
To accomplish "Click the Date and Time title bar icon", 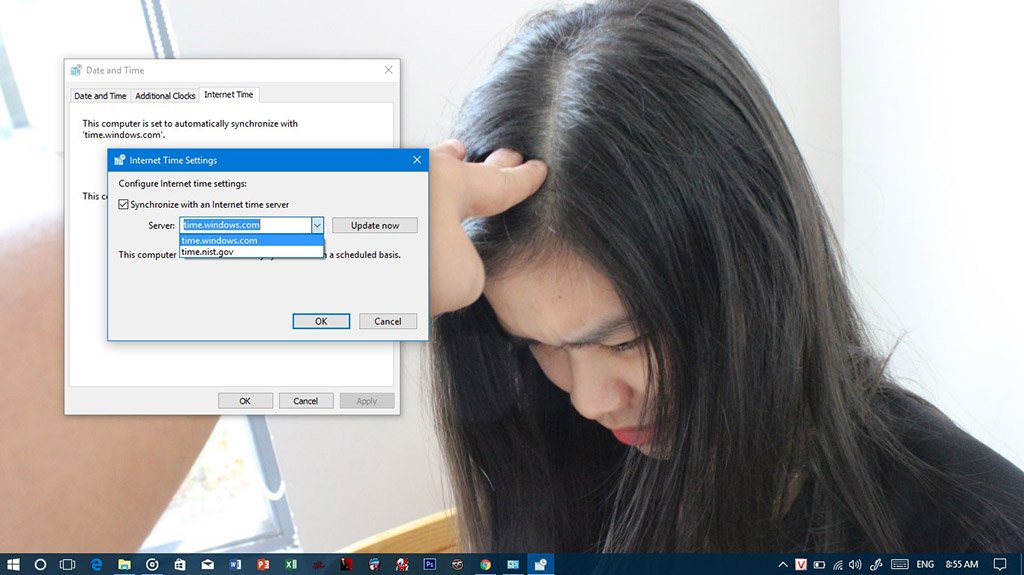I will pos(76,70).
